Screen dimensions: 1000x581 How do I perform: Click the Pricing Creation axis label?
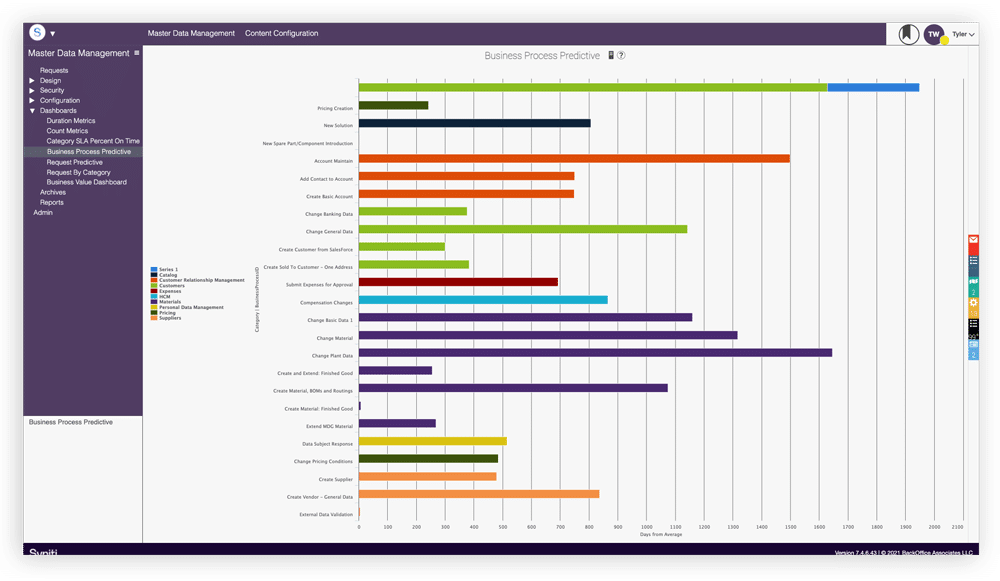tap(335, 108)
